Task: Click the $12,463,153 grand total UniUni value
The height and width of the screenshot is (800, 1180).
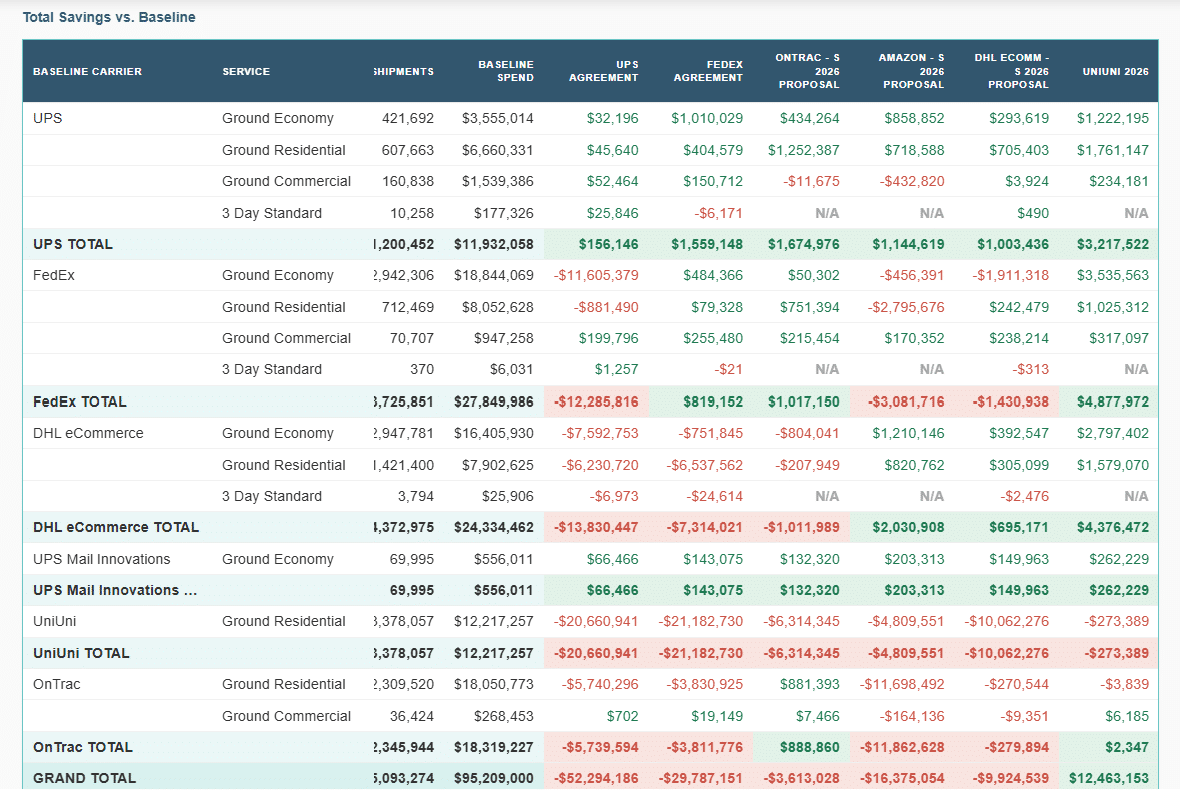Action: (x=1109, y=778)
